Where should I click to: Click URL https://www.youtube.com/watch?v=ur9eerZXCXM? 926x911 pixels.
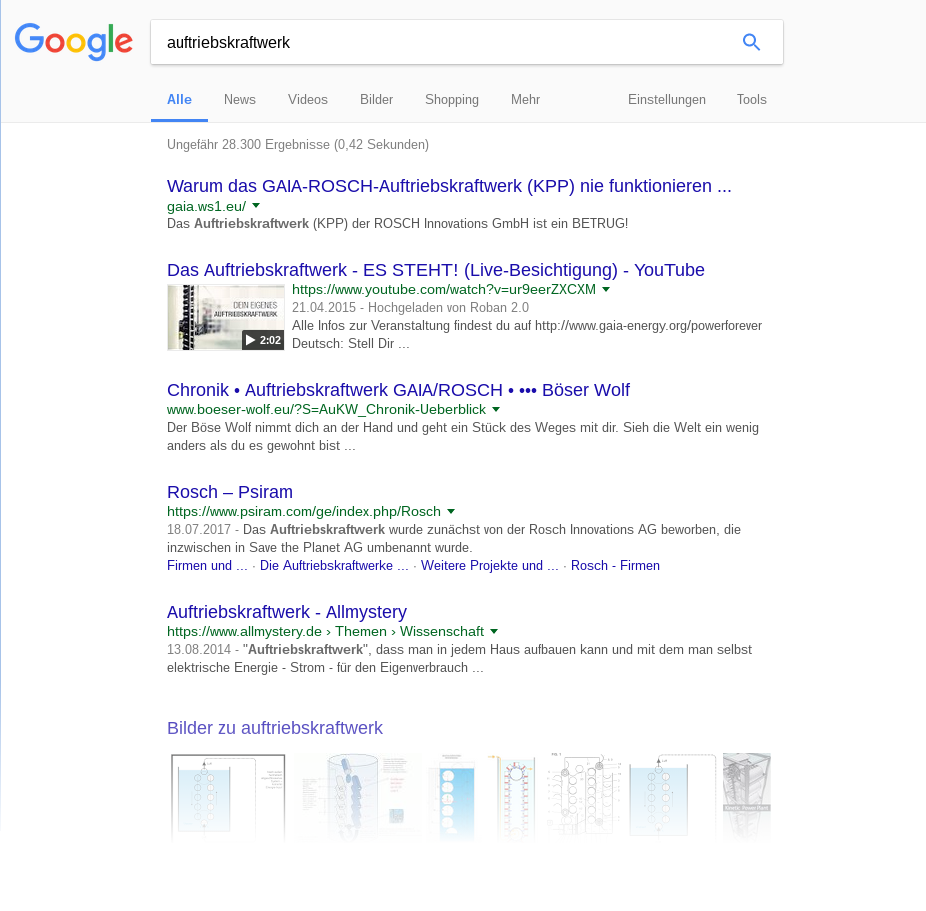(444, 289)
